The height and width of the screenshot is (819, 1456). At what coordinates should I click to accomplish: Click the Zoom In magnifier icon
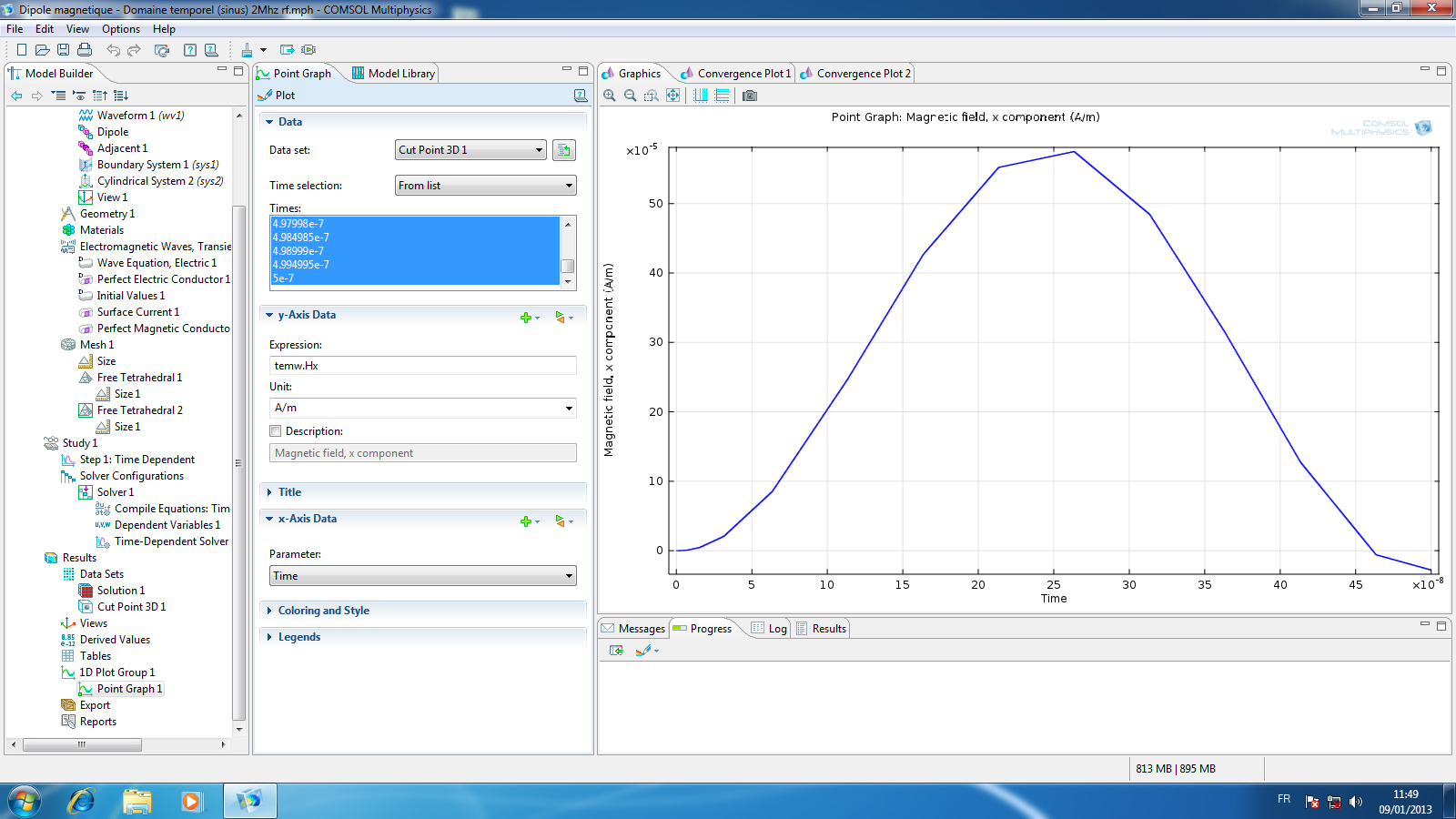click(x=609, y=96)
